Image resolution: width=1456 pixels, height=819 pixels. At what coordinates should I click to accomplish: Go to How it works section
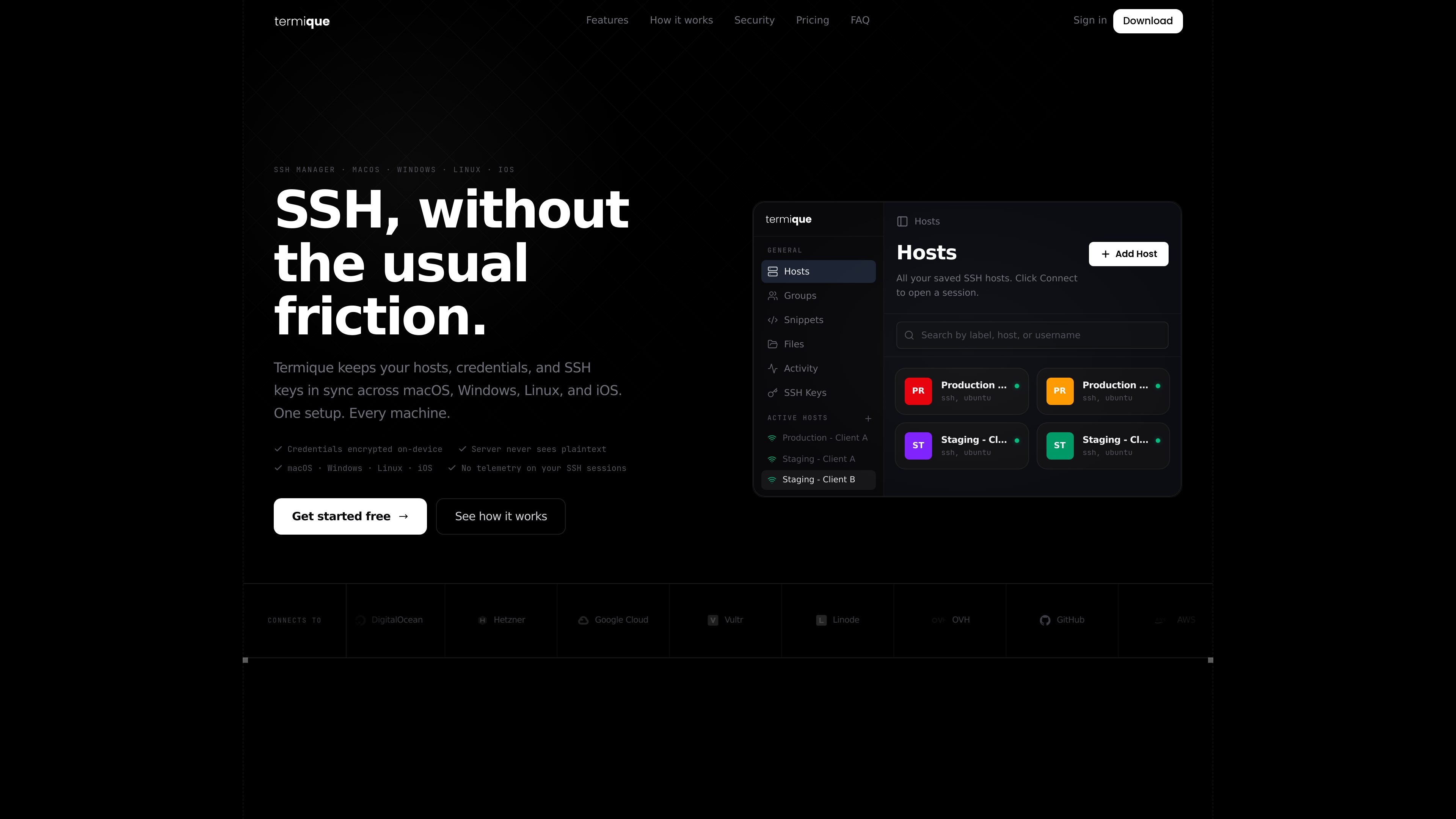(681, 20)
